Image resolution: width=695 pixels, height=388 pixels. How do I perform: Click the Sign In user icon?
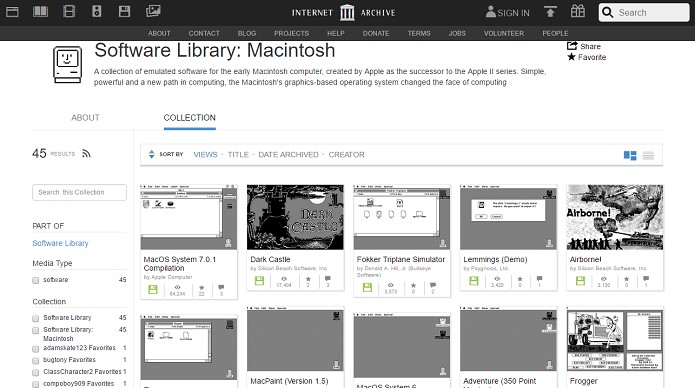coord(490,12)
